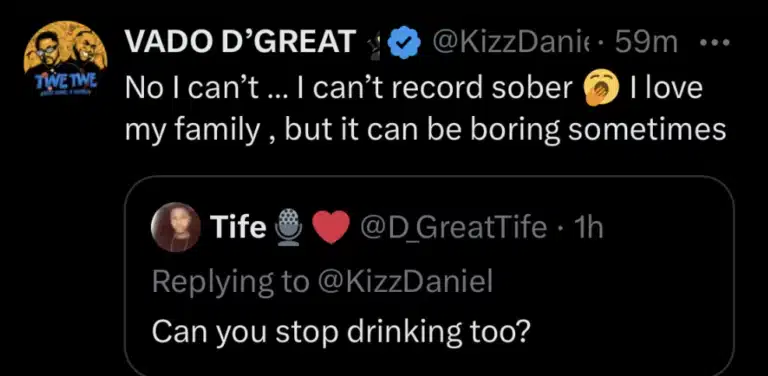The height and width of the screenshot is (376, 768).
Task: Open the VADO D'GREAT display name
Action: click(x=240, y=43)
